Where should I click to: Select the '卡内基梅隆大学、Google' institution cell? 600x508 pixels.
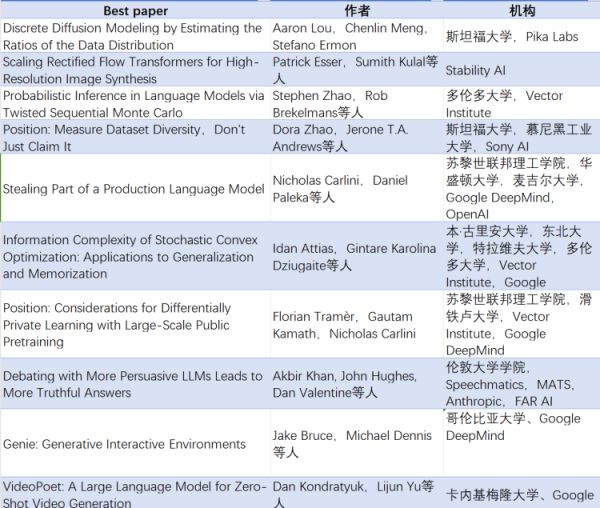point(520,494)
